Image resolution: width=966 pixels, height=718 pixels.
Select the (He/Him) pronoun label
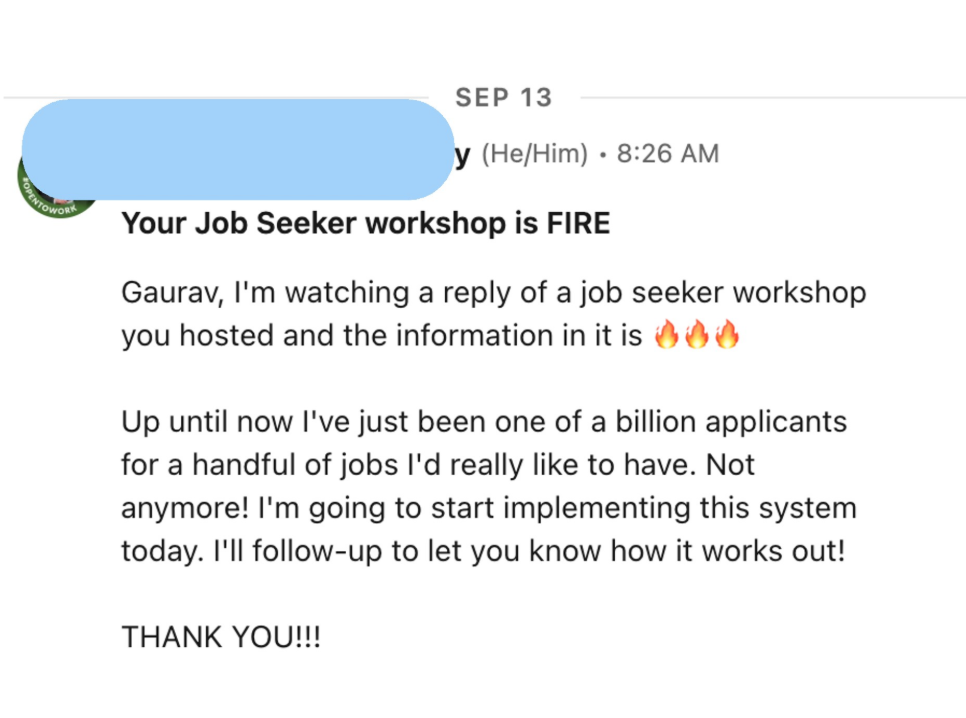(535, 153)
